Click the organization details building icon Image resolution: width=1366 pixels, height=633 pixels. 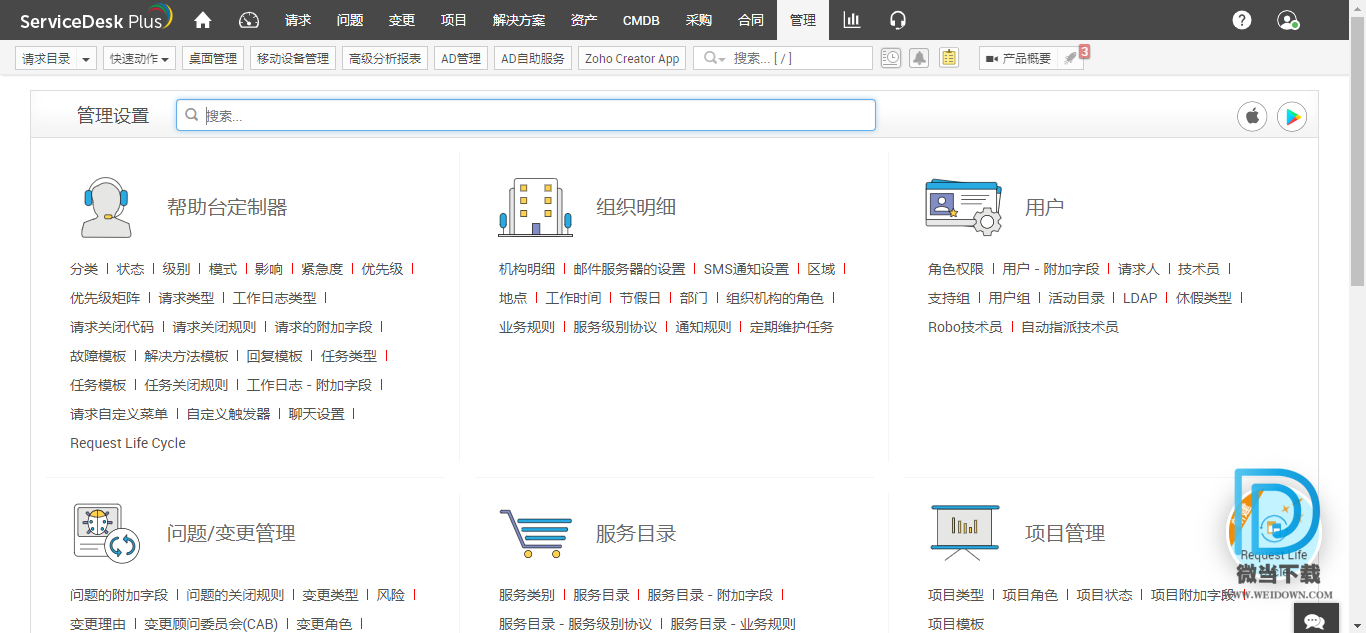pos(535,207)
